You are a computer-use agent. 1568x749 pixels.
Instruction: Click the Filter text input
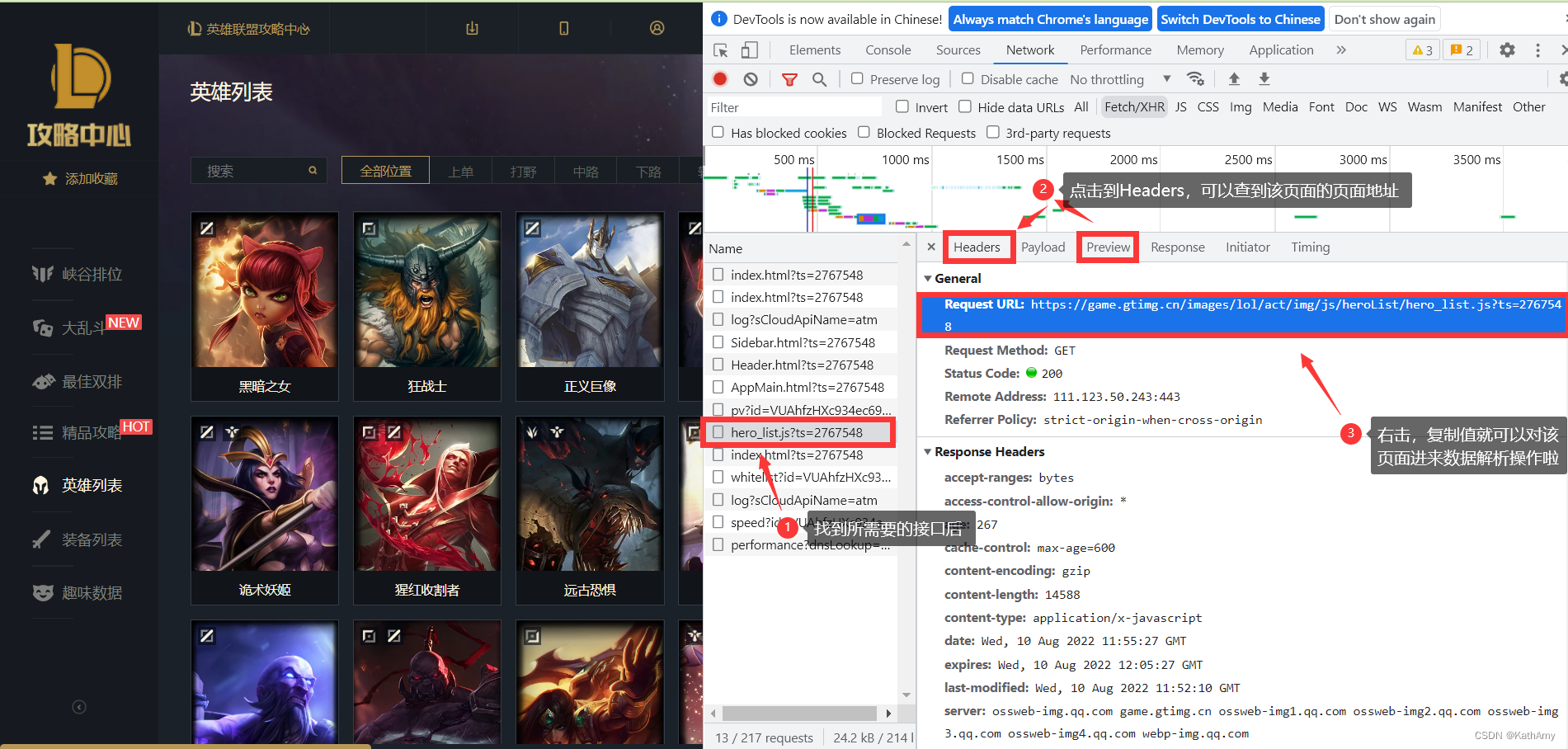[x=795, y=107]
